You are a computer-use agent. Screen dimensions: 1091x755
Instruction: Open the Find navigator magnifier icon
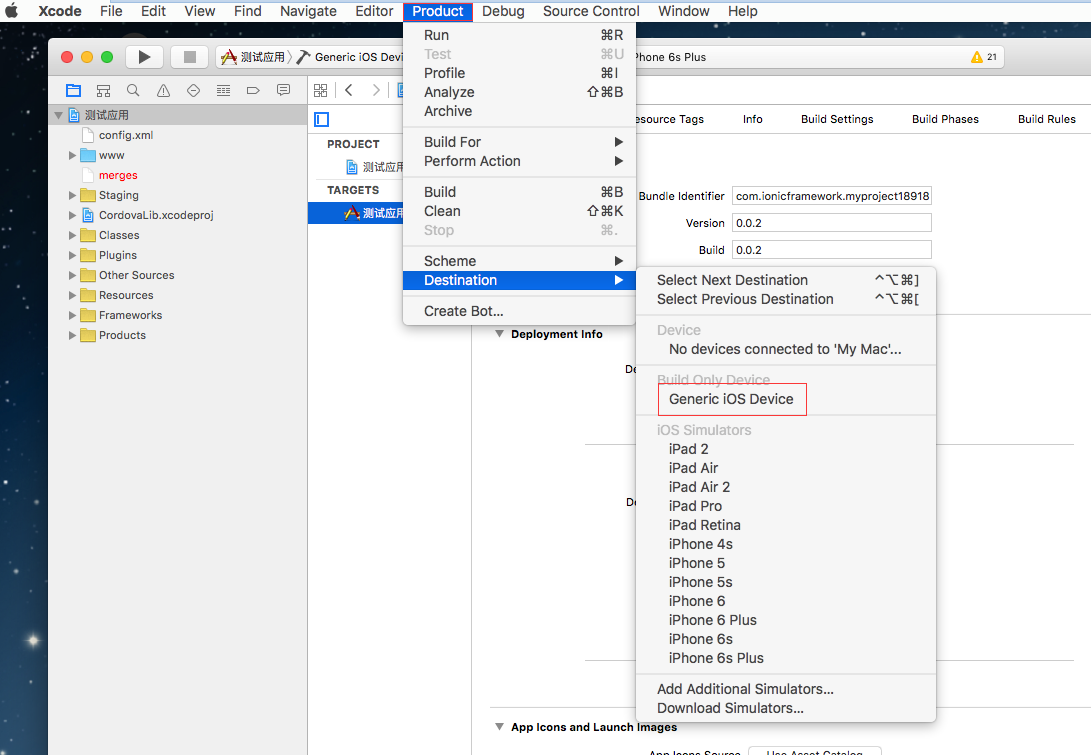click(x=133, y=90)
